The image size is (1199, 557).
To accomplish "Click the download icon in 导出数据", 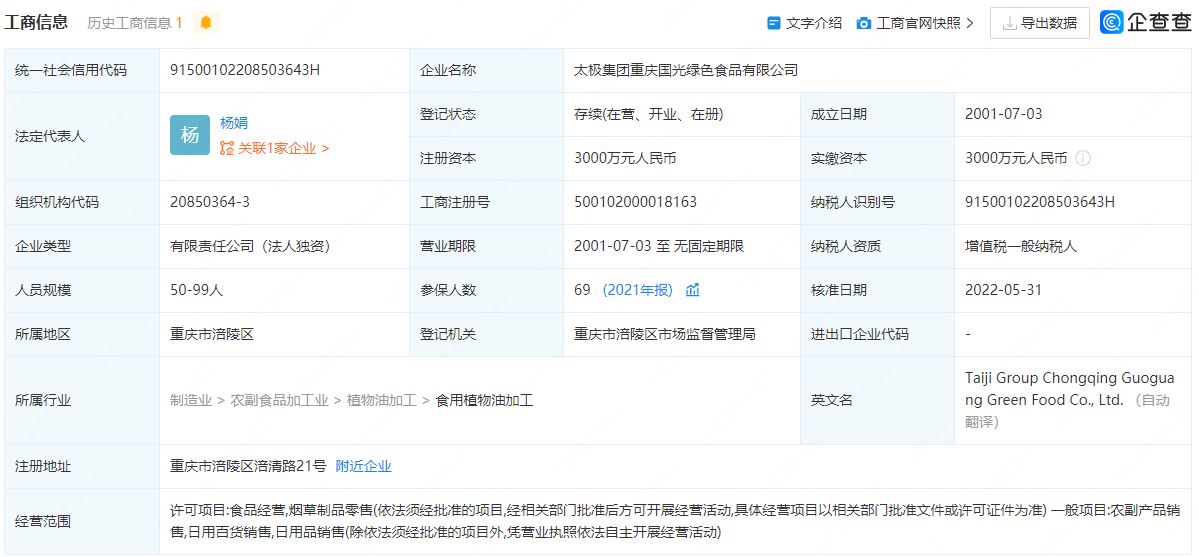I will (1009, 23).
